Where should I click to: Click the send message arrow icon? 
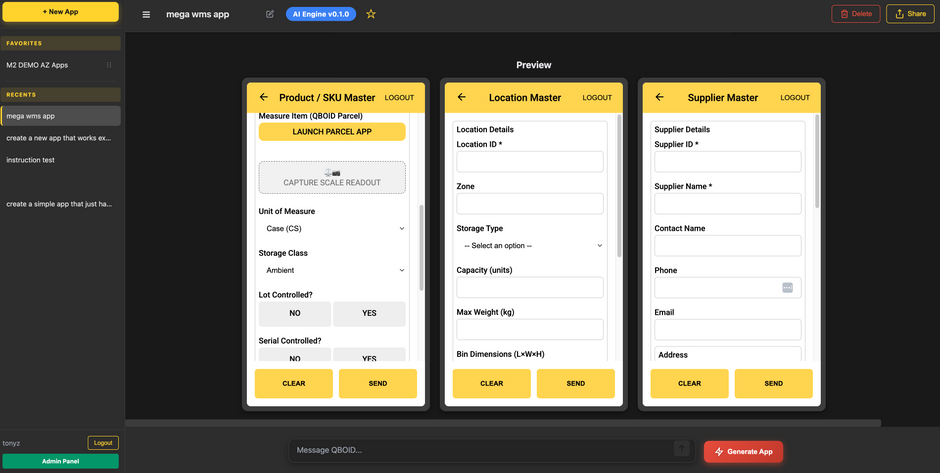pos(681,450)
